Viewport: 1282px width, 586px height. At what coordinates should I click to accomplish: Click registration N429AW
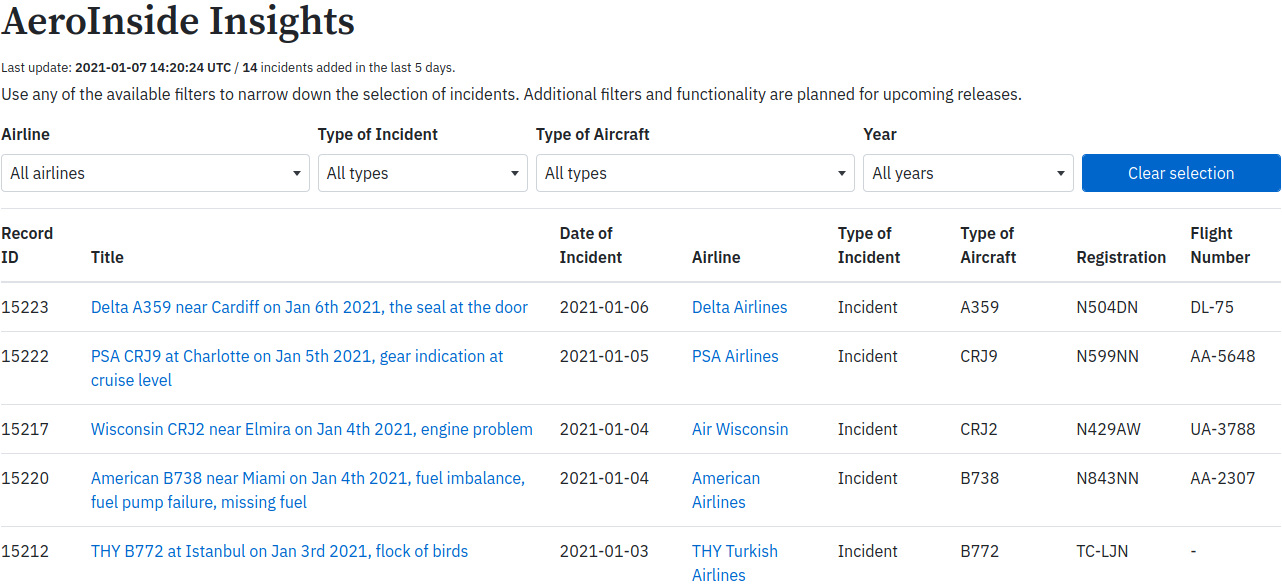1108,429
